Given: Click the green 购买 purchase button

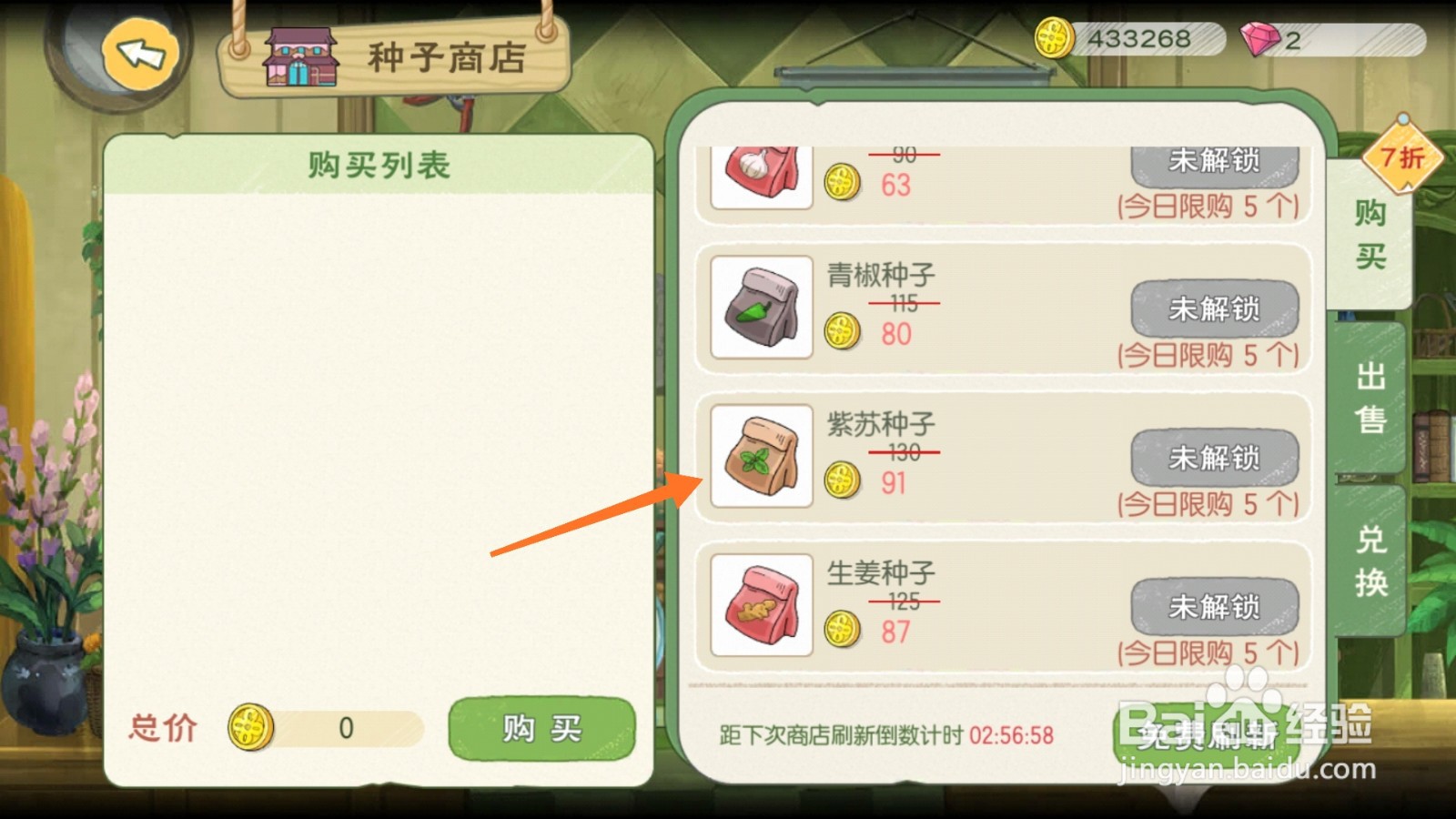Looking at the screenshot, I should point(541,728).
